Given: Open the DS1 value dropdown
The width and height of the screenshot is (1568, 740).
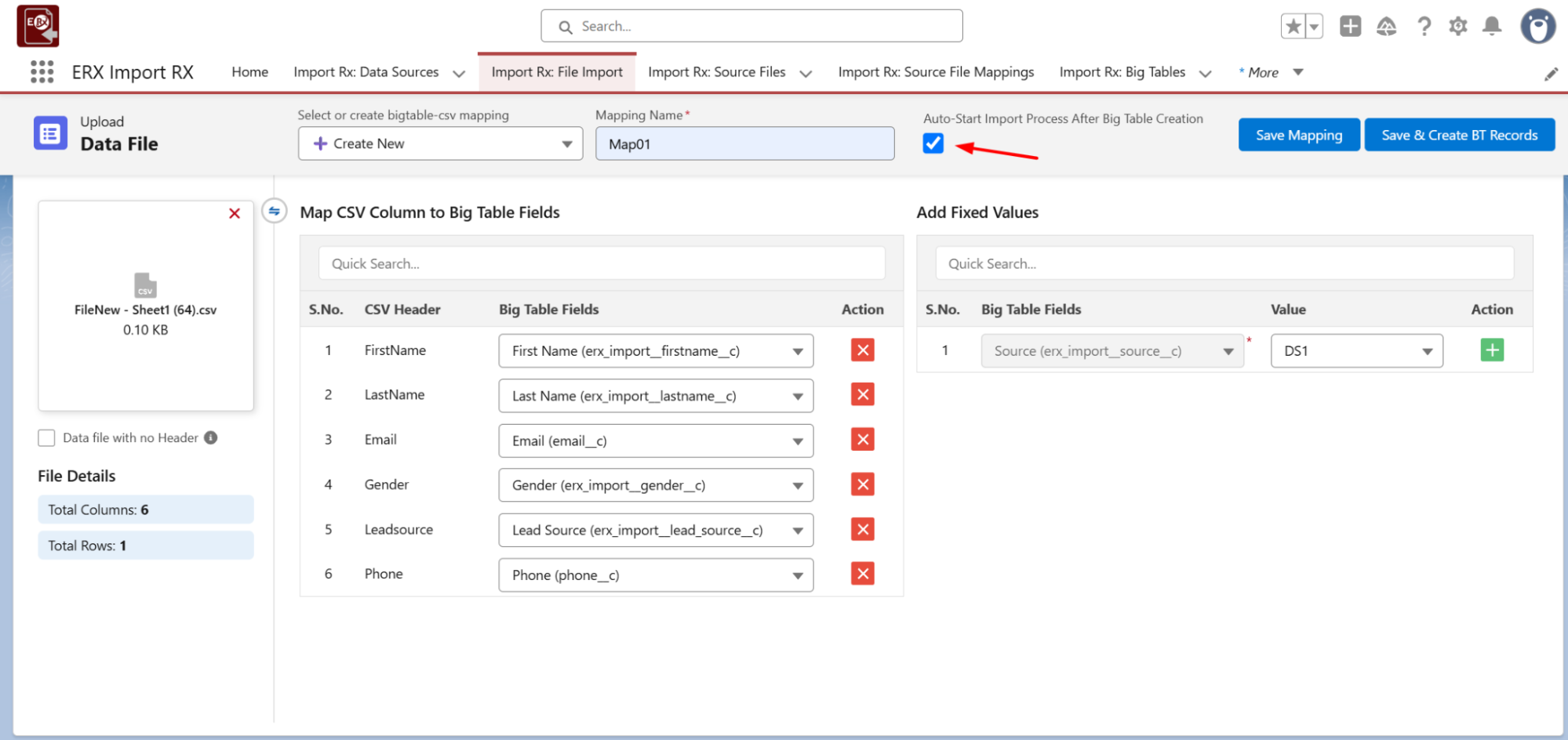Looking at the screenshot, I should tap(1356, 351).
